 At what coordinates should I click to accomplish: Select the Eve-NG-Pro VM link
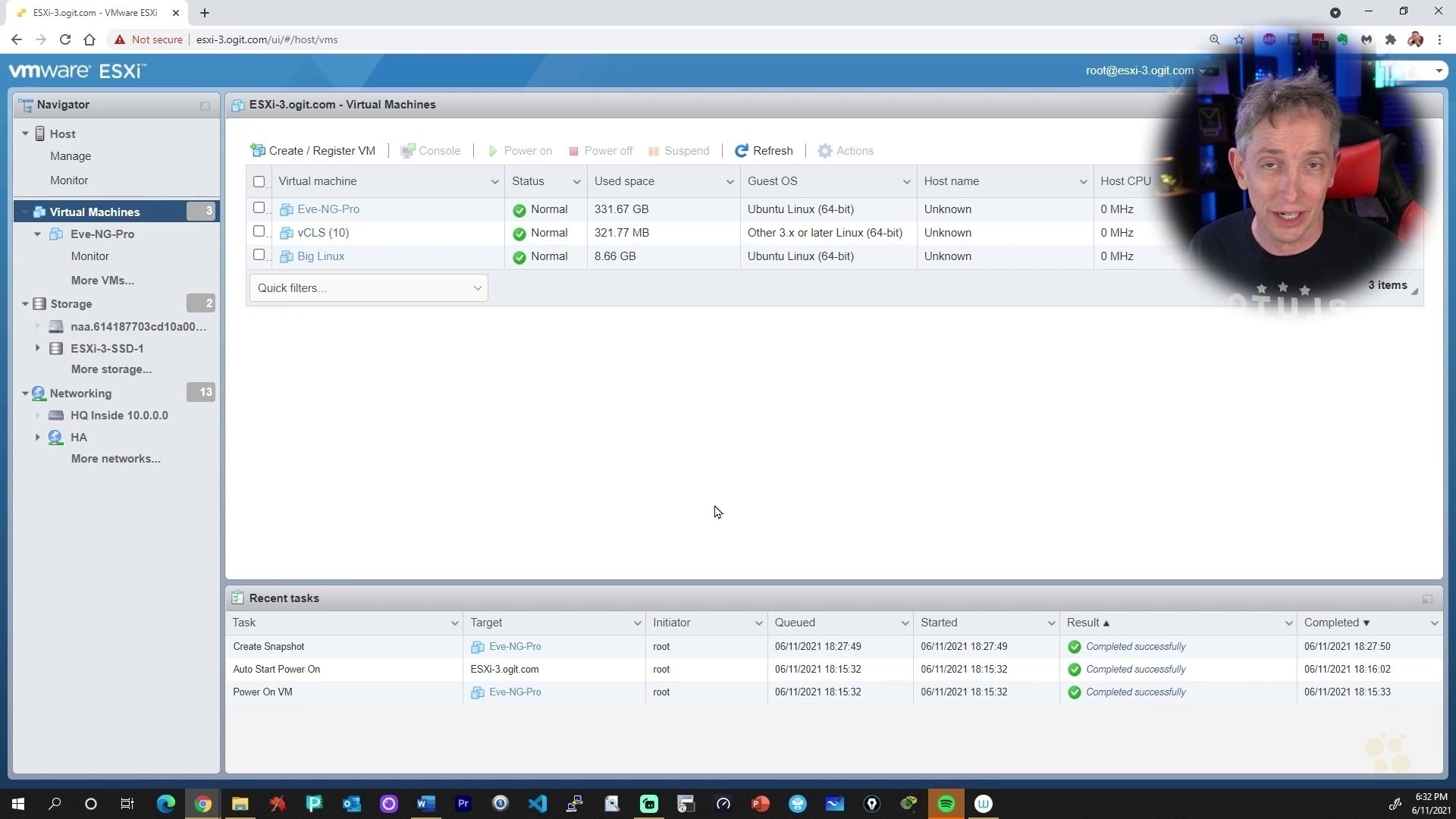coord(328,209)
